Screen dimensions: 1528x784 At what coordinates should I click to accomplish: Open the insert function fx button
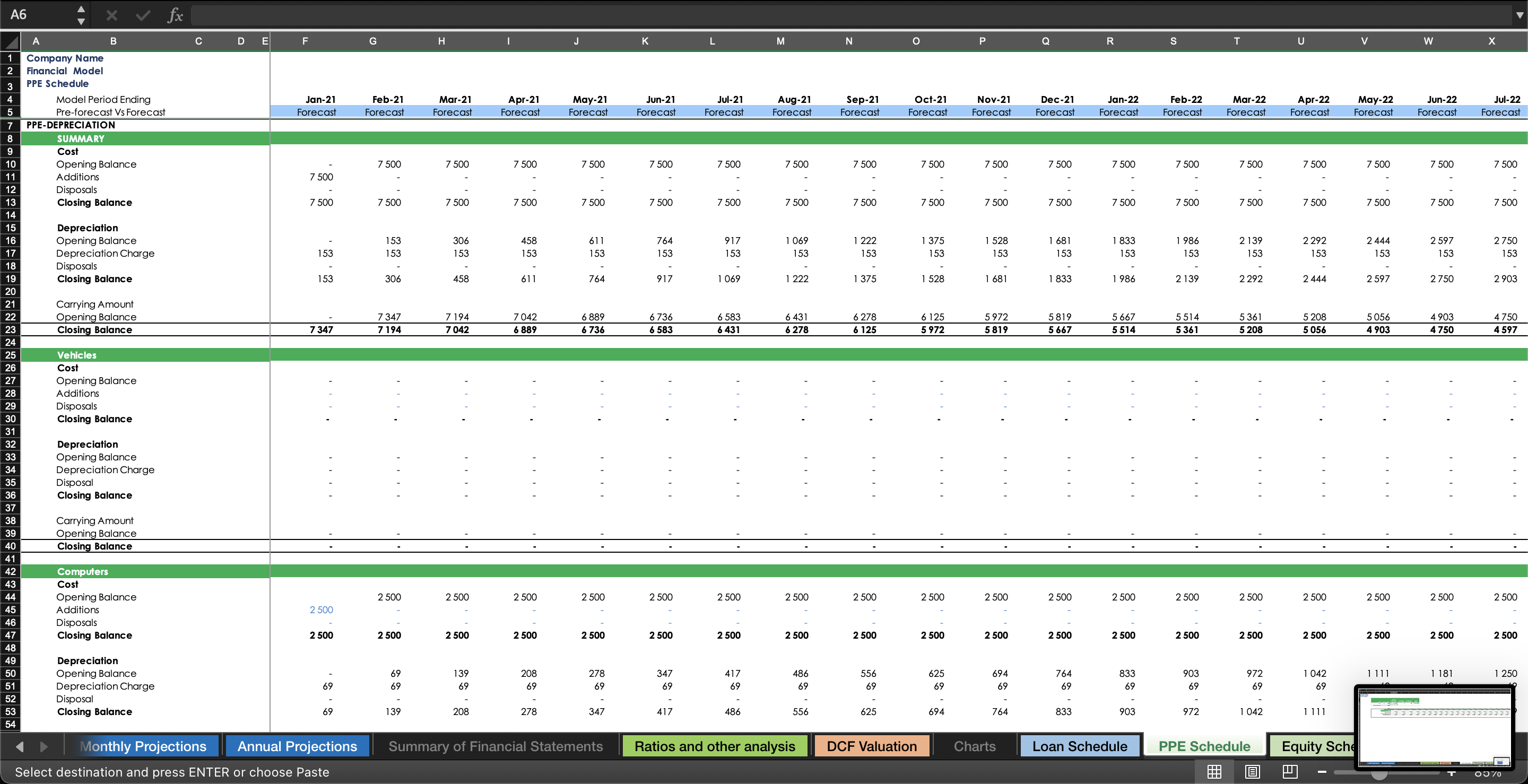click(x=175, y=15)
